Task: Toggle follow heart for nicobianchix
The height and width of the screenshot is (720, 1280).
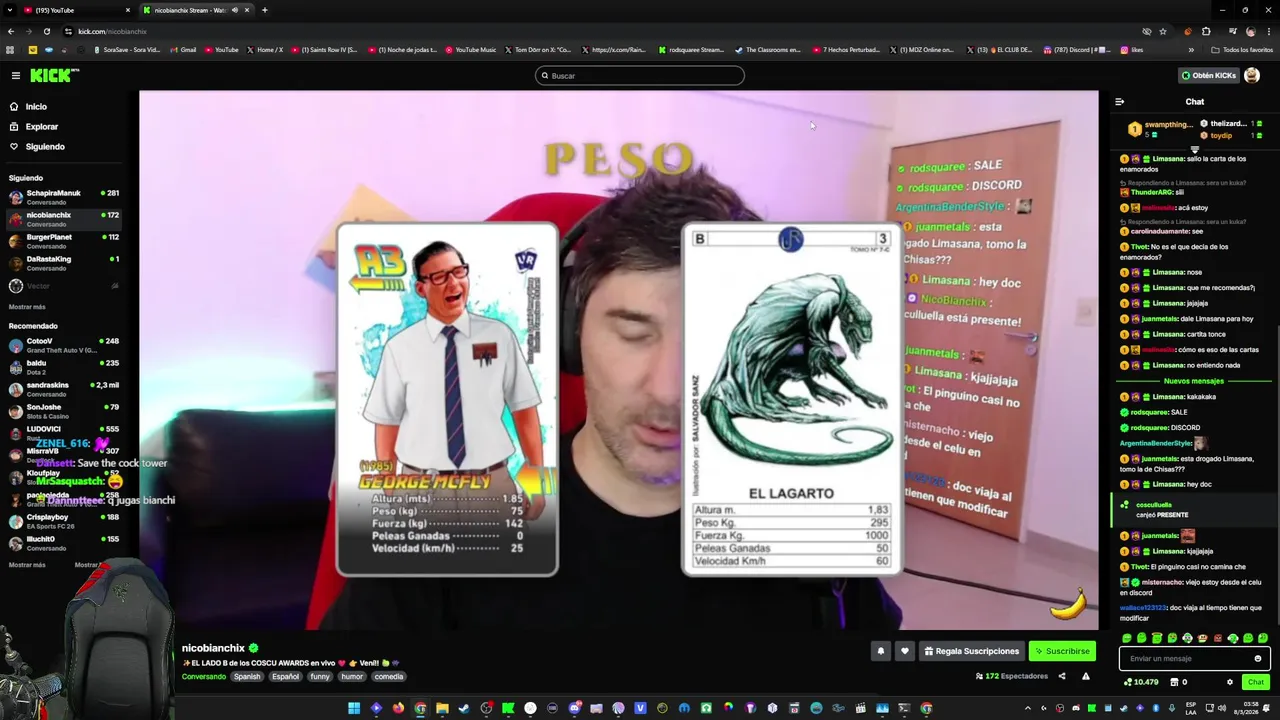Action: pyautogui.click(x=905, y=651)
